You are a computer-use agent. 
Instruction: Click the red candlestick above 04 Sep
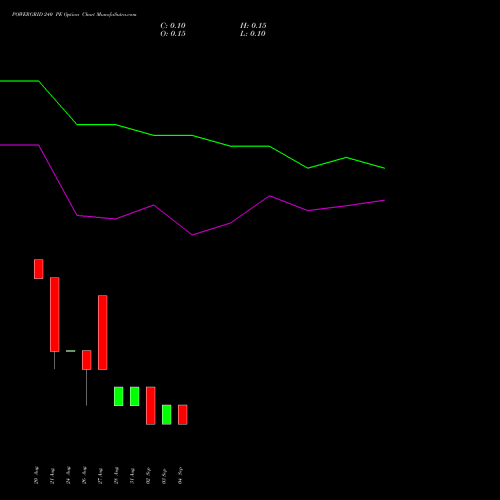[x=183, y=415]
